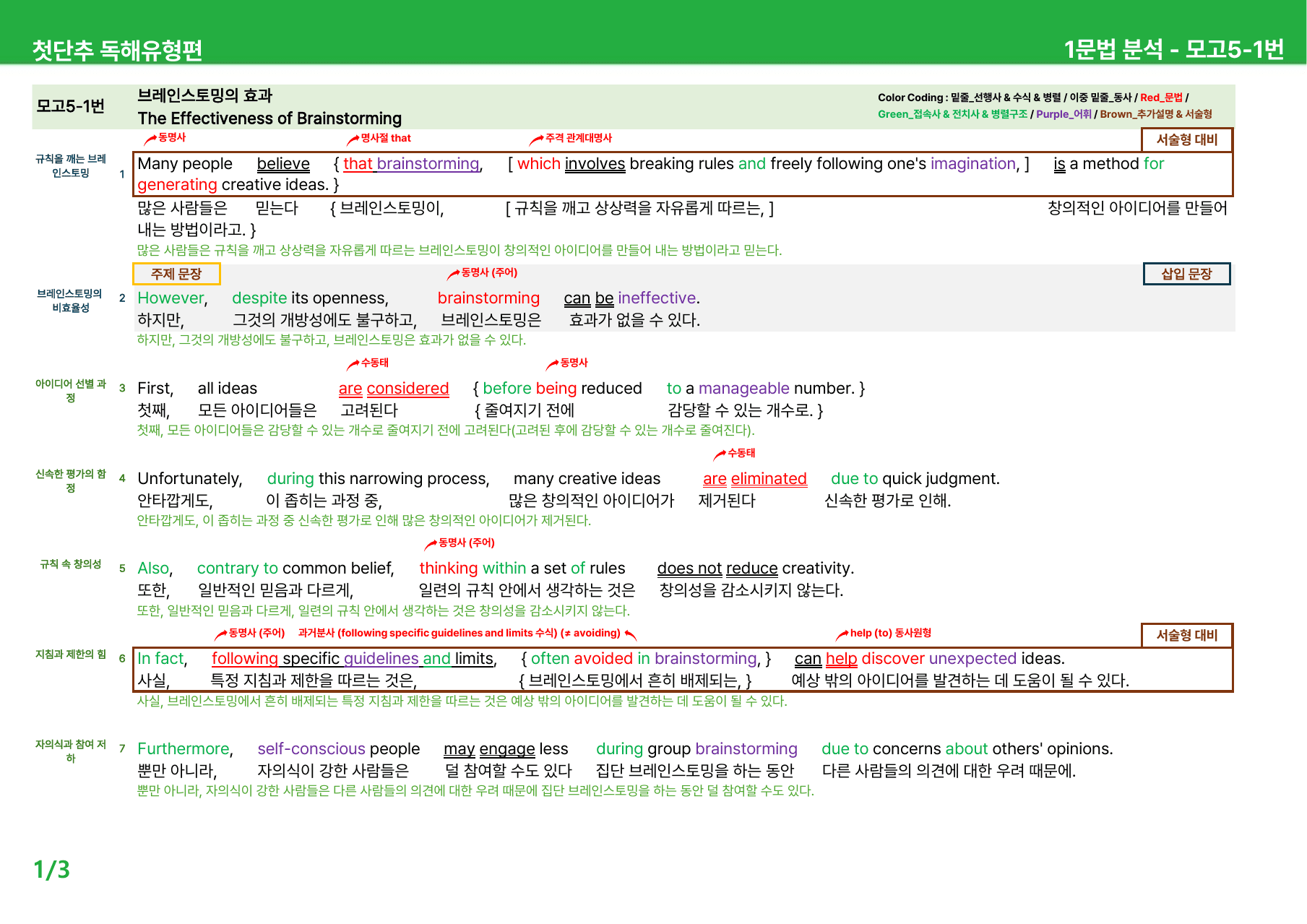Click the '모고5-1번' label in the title row
This screenshot has width=1307, height=924.
coord(71,106)
